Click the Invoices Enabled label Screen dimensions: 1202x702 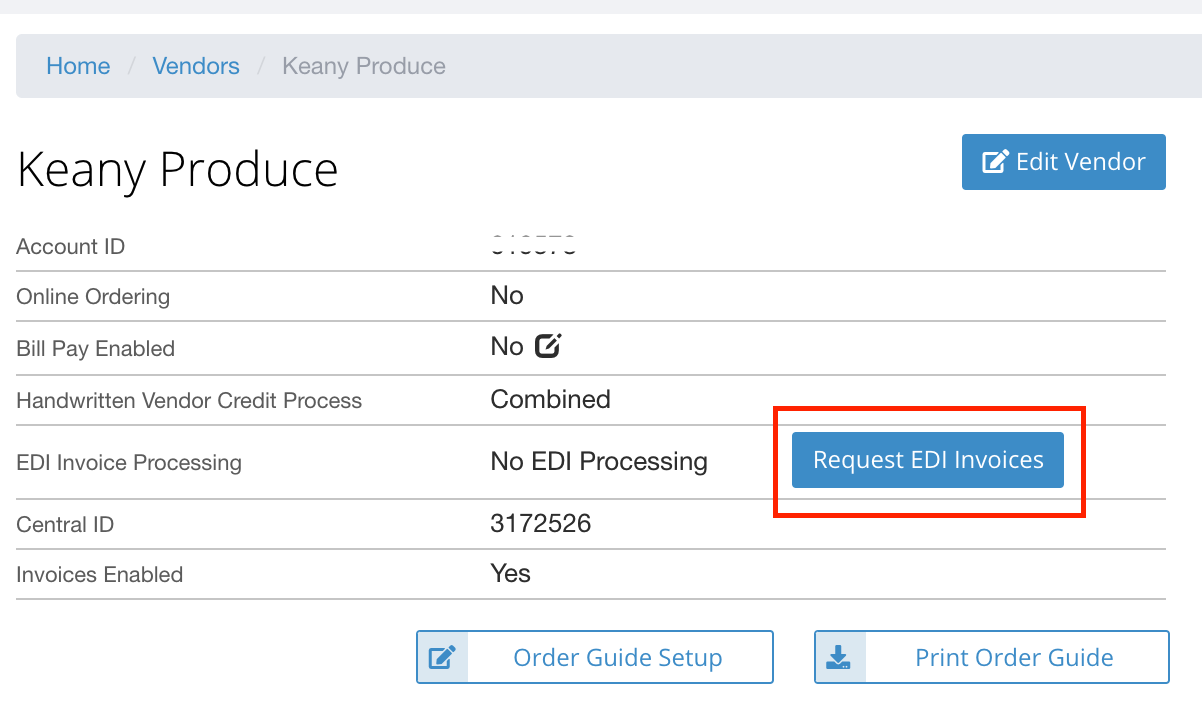pyautogui.click(x=100, y=575)
